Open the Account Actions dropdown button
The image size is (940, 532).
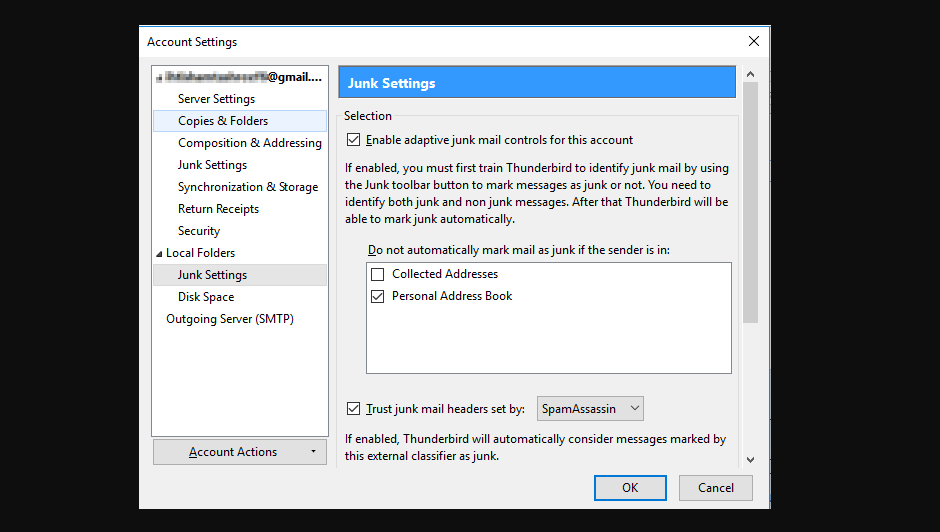click(x=240, y=452)
